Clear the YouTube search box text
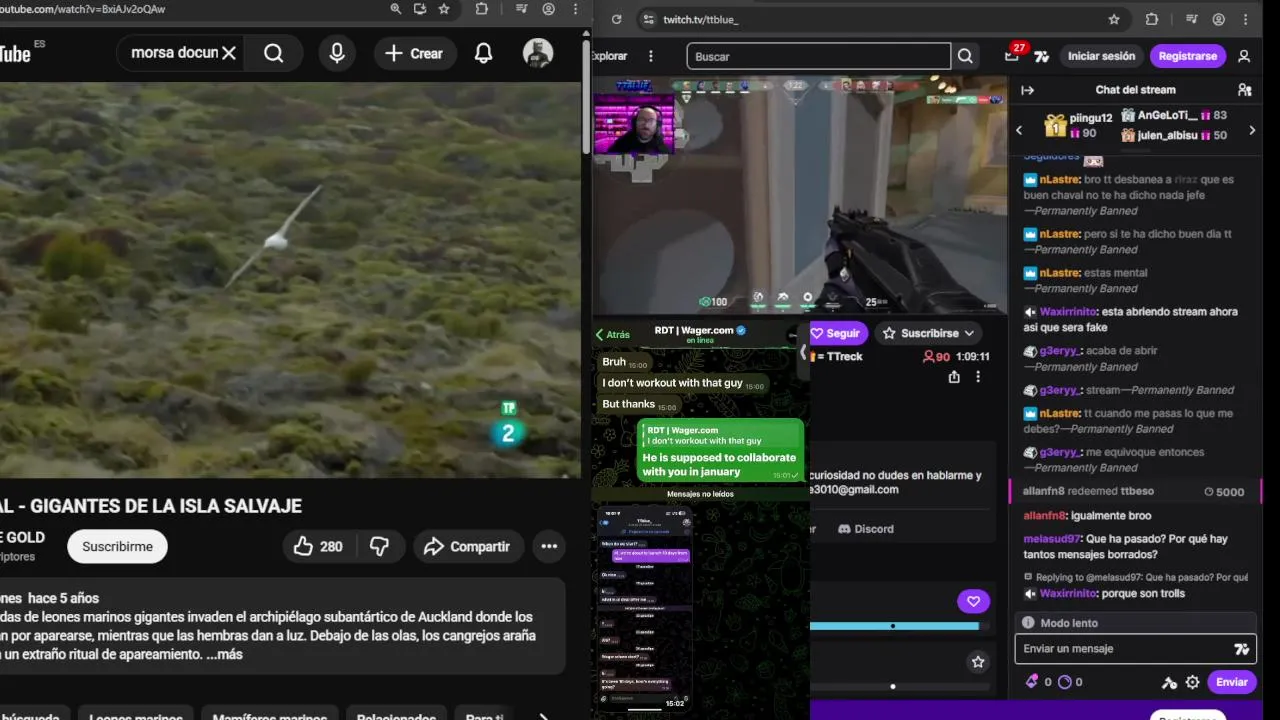The height and width of the screenshot is (720, 1280). tap(229, 53)
